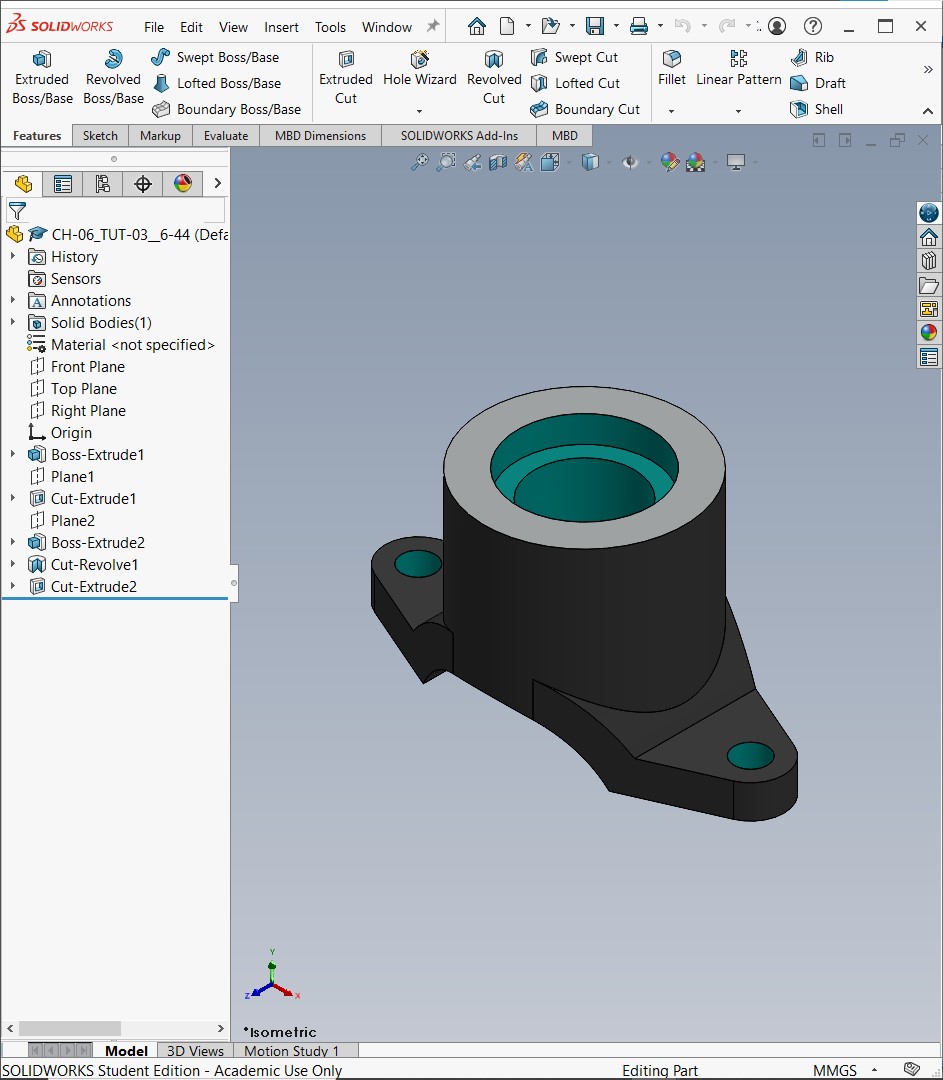Viewport: 943px width, 1080px height.
Task: Click the Edit Appearance icon
Action: [669, 163]
